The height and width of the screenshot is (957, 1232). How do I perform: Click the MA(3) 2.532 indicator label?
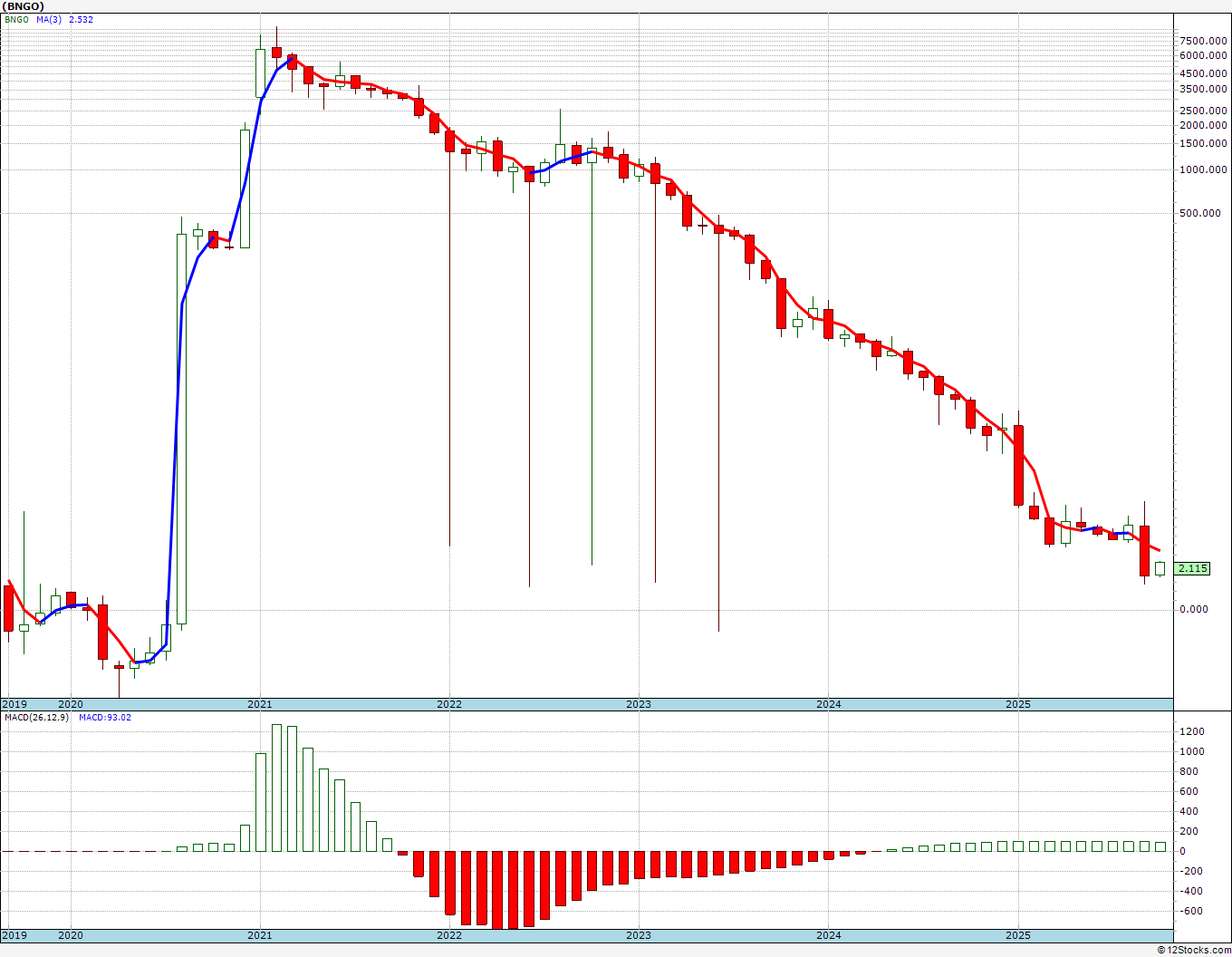tap(64, 19)
